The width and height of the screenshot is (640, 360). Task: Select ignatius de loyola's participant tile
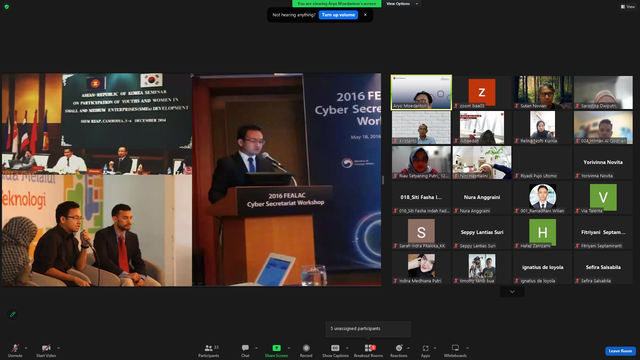click(543, 268)
